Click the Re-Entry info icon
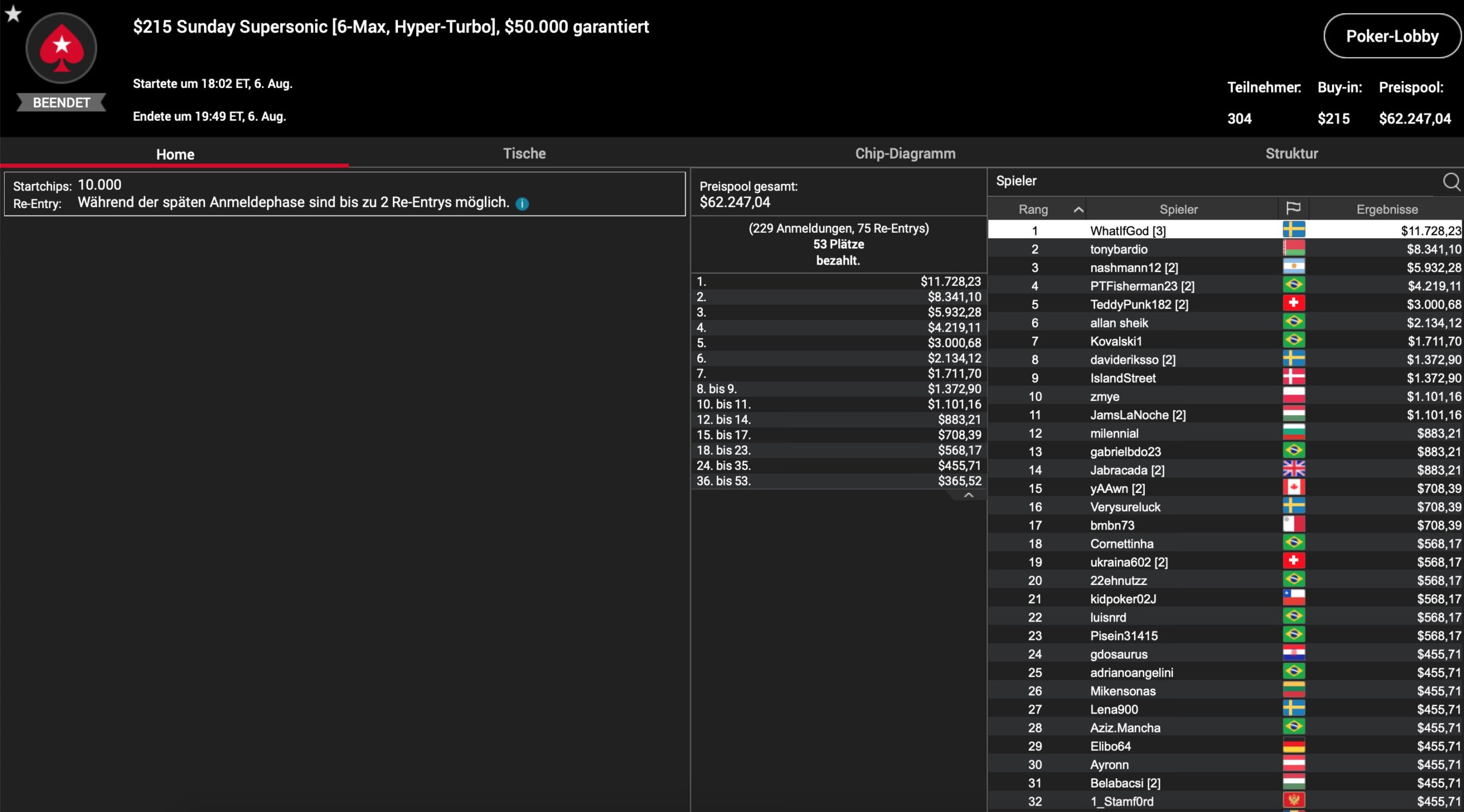The image size is (1464, 812). (x=522, y=204)
